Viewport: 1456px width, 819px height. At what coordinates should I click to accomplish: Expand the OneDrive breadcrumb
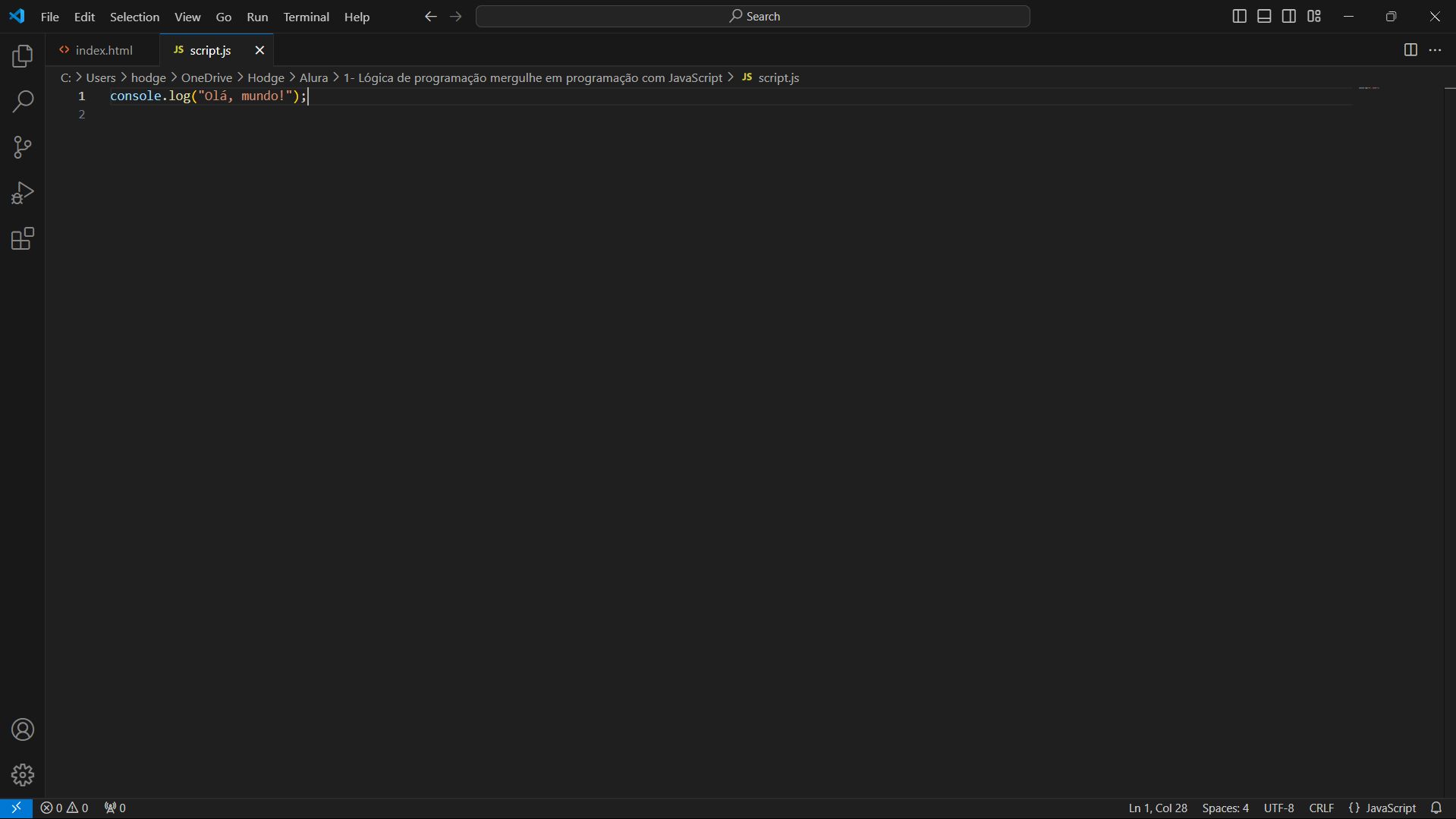pyautogui.click(x=206, y=77)
